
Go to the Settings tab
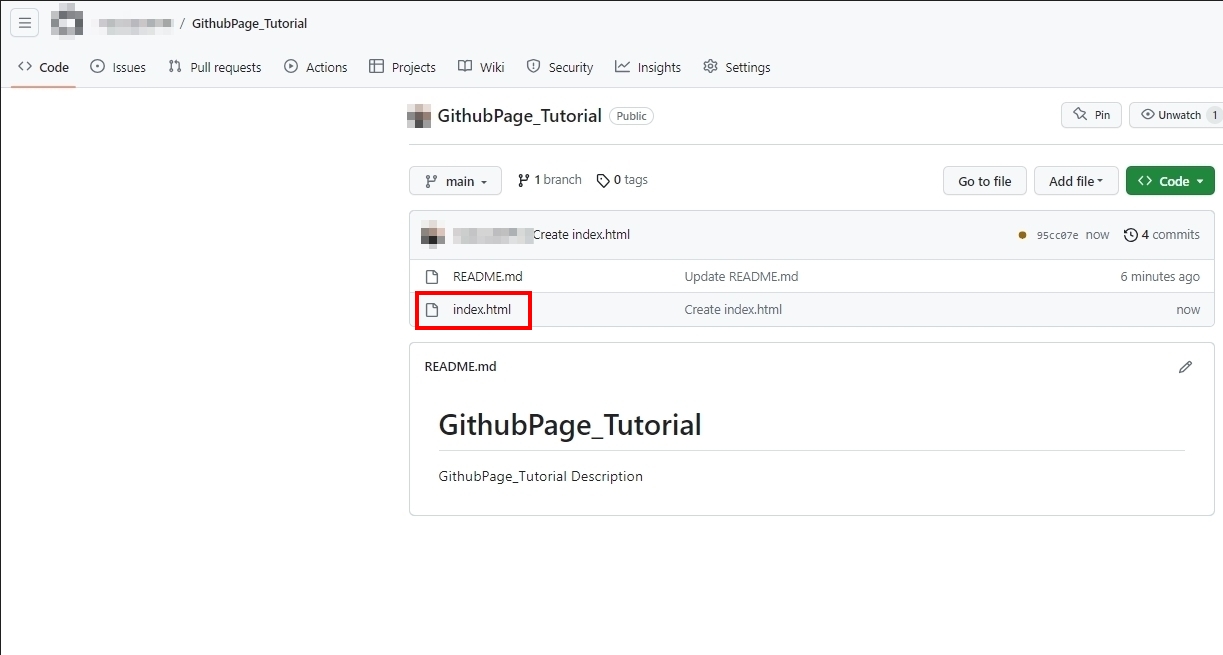(x=737, y=67)
